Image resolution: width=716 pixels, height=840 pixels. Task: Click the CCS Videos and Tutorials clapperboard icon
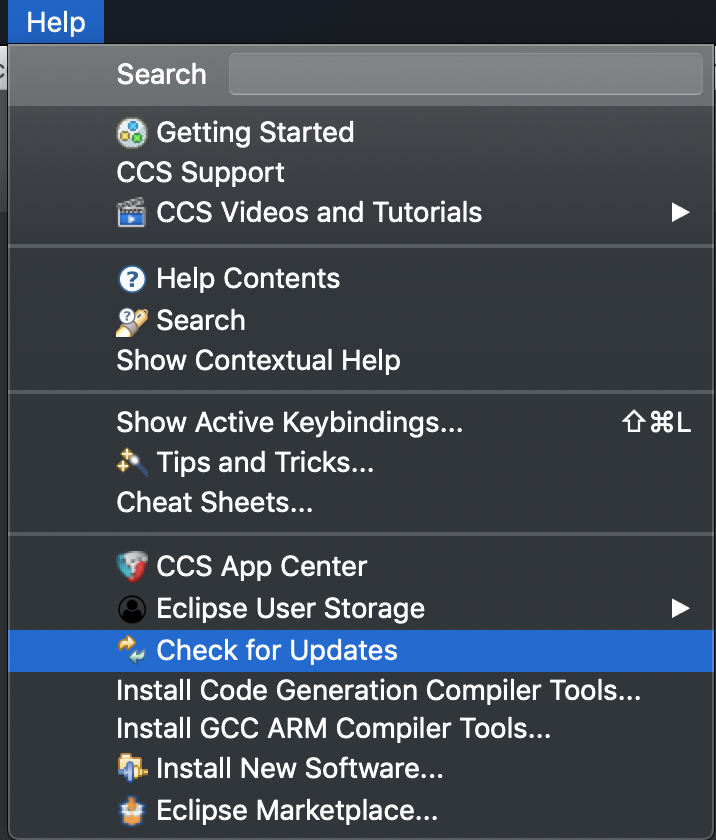(132, 212)
